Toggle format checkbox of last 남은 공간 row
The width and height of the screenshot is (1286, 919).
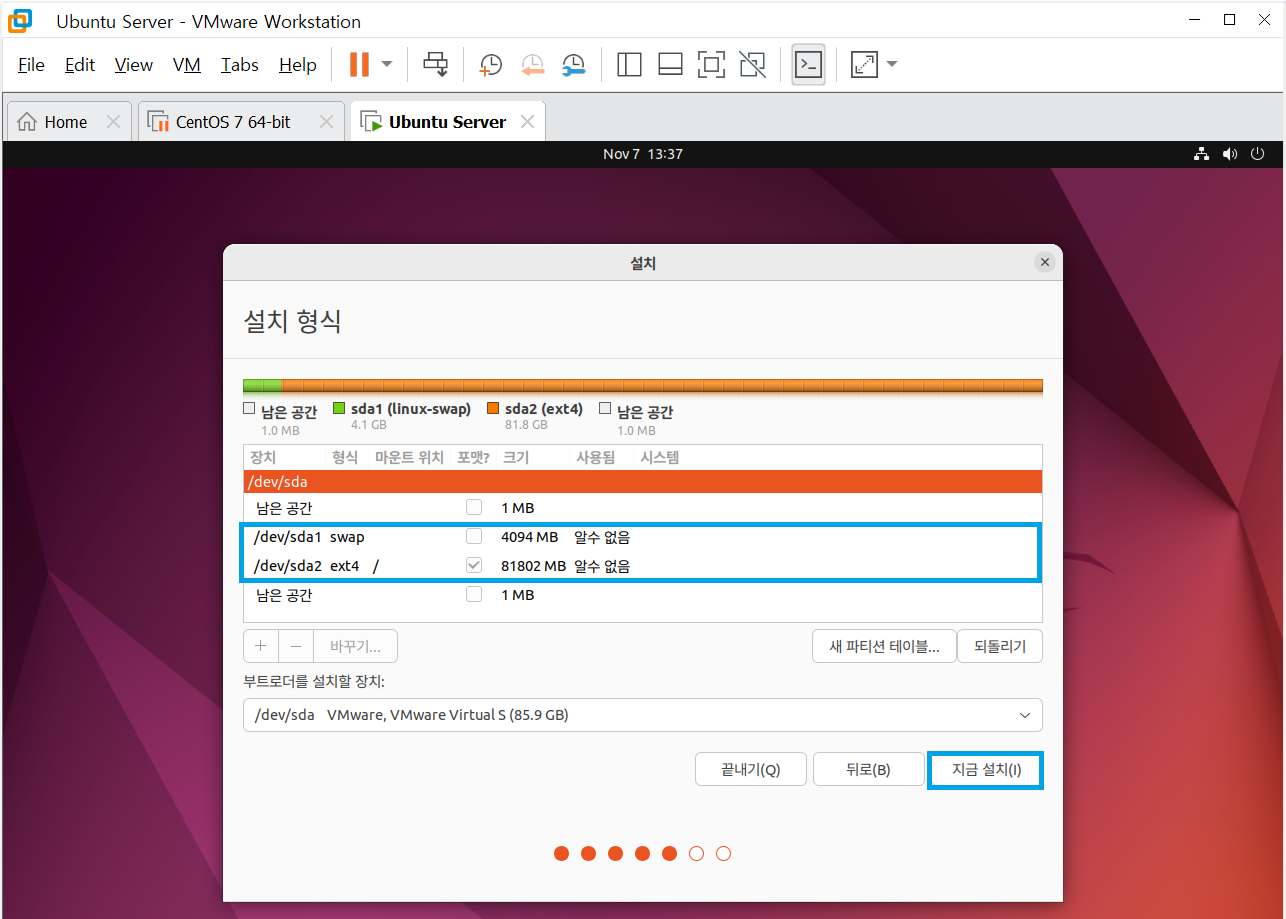[474, 595]
